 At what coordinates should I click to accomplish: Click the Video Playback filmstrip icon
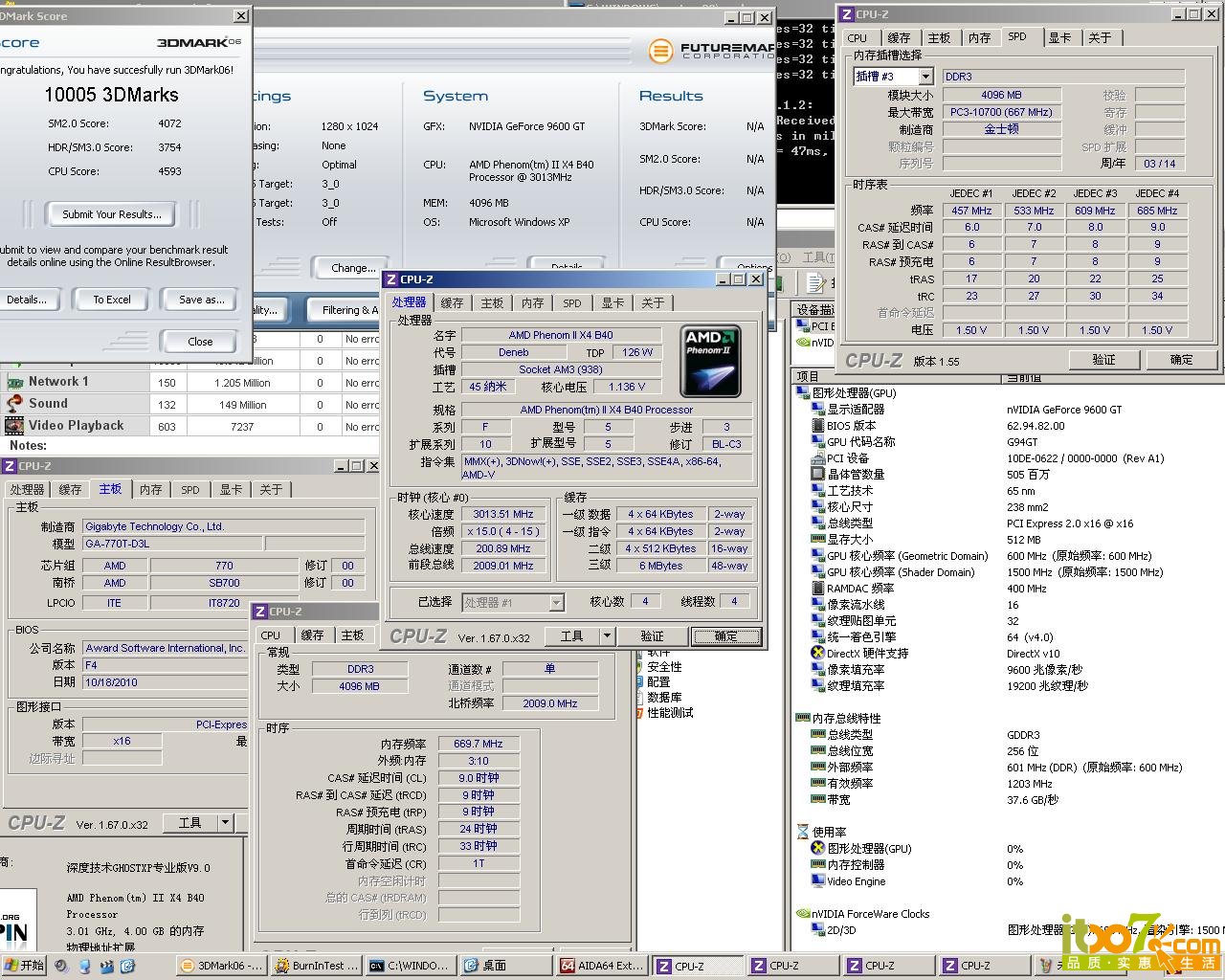coord(14,426)
